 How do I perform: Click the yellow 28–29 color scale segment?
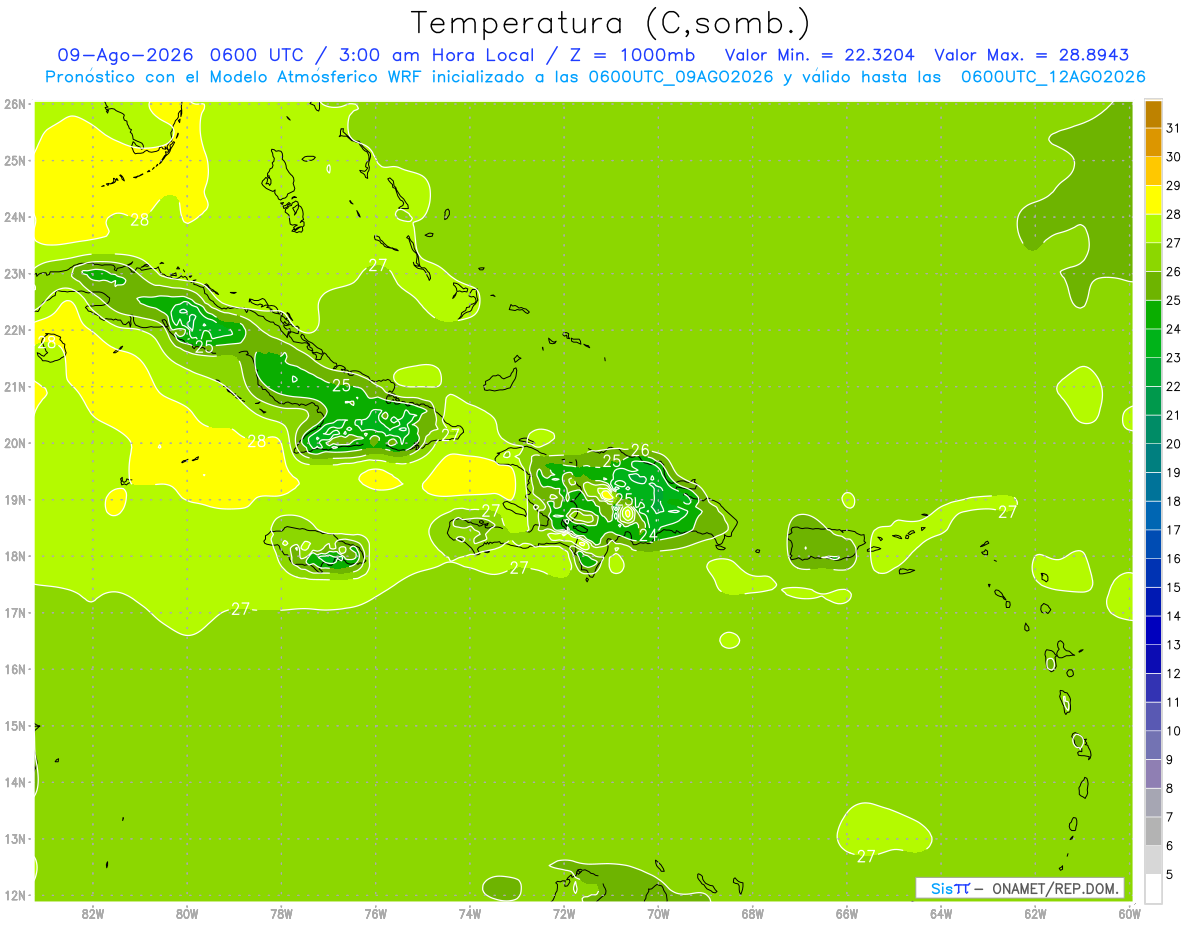(x=1153, y=200)
